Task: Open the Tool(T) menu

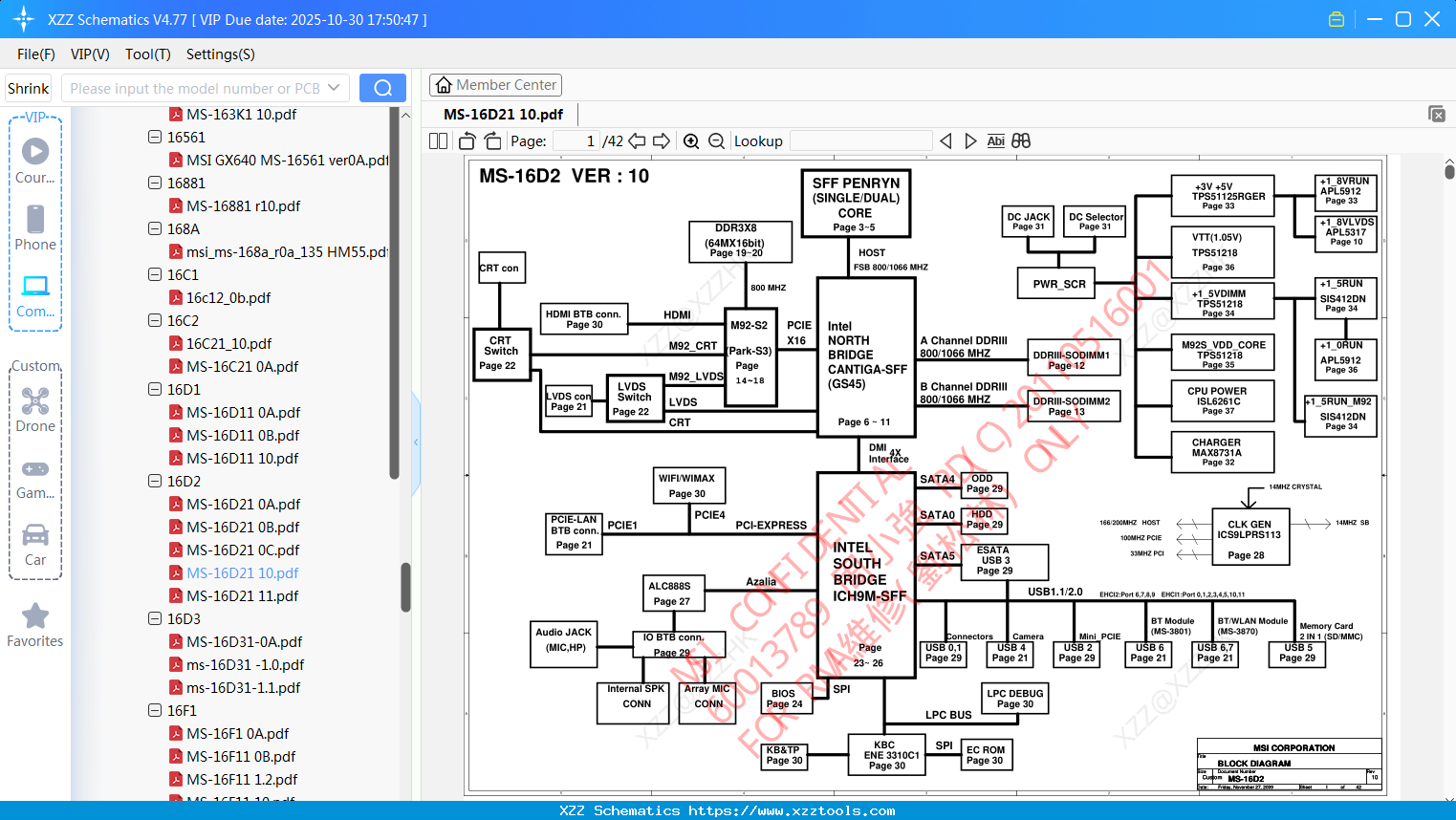Action: point(148,54)
